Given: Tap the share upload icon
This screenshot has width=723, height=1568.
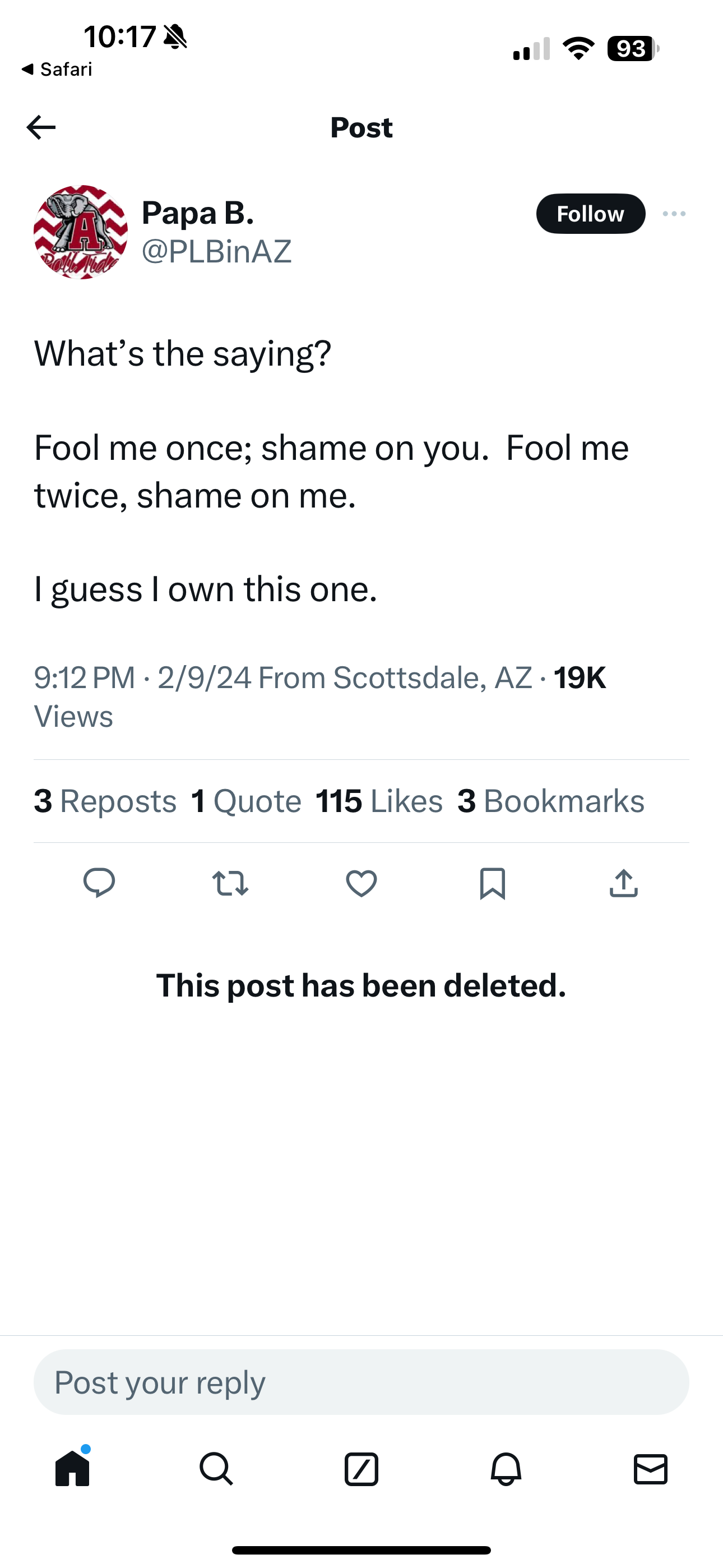Looking at the screenshot, I should [x=623, y=883].
